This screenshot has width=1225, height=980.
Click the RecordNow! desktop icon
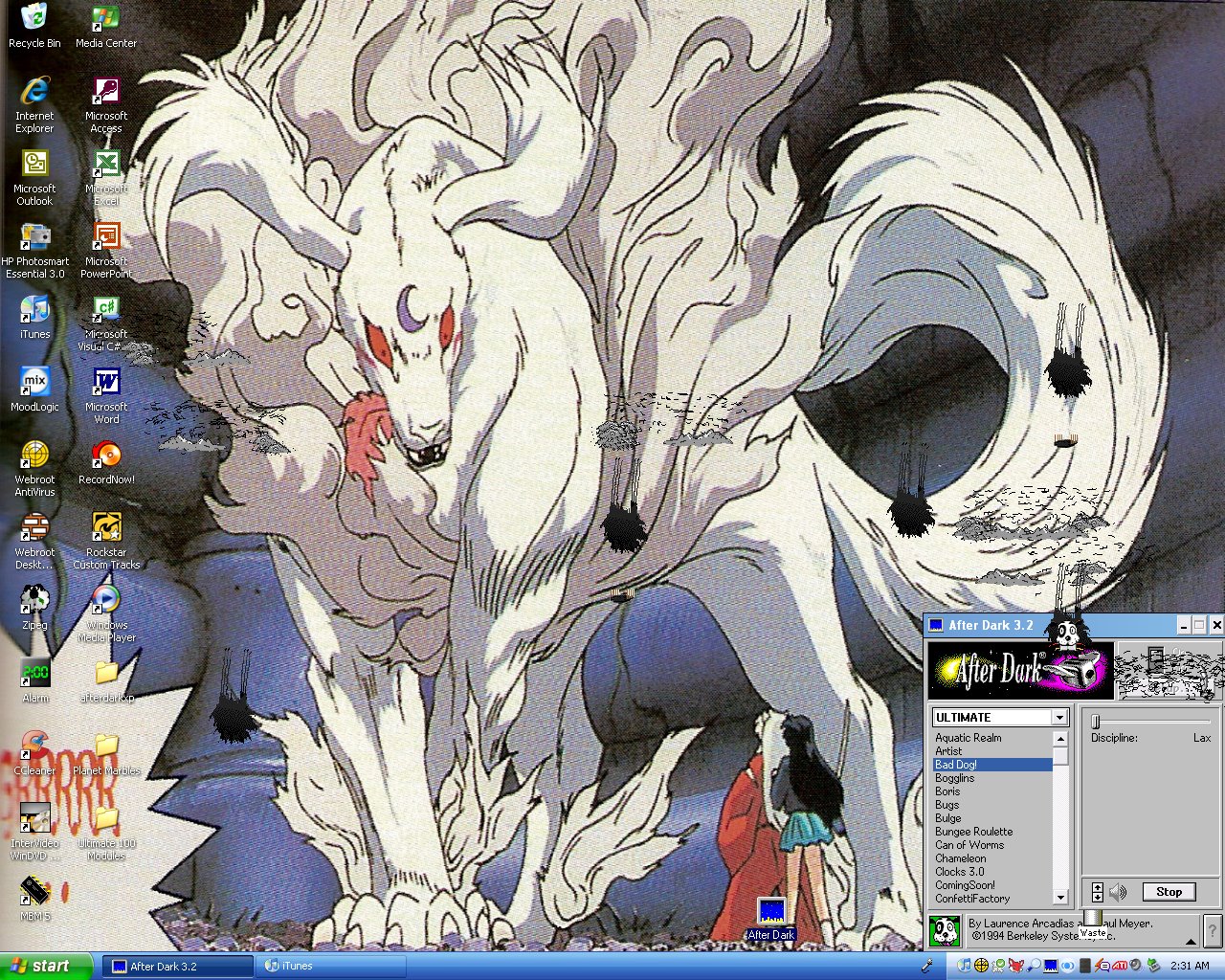(106, 462)
